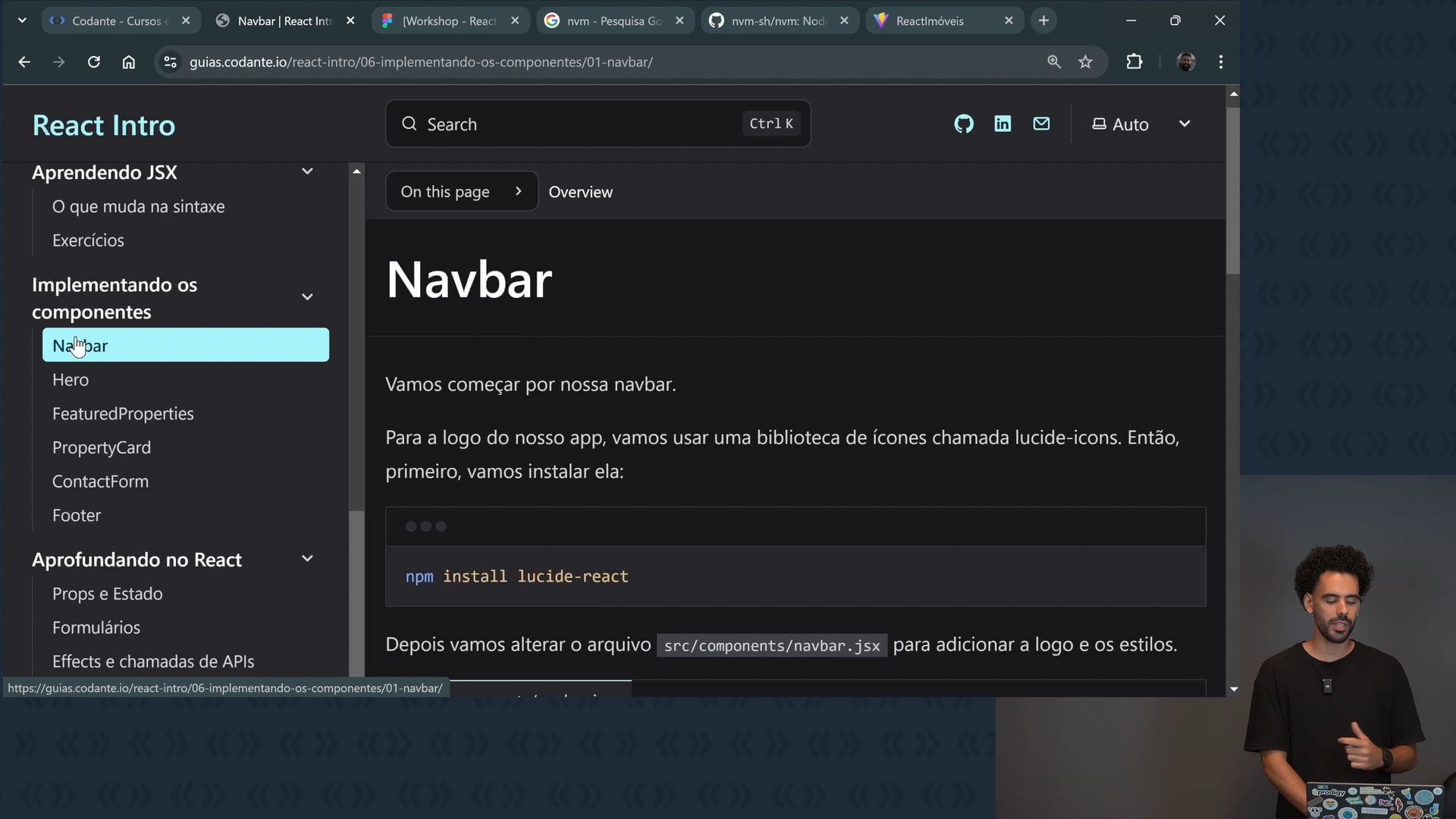
Task: Bookmark this page with the star icon
Action: click(1085, 62)
